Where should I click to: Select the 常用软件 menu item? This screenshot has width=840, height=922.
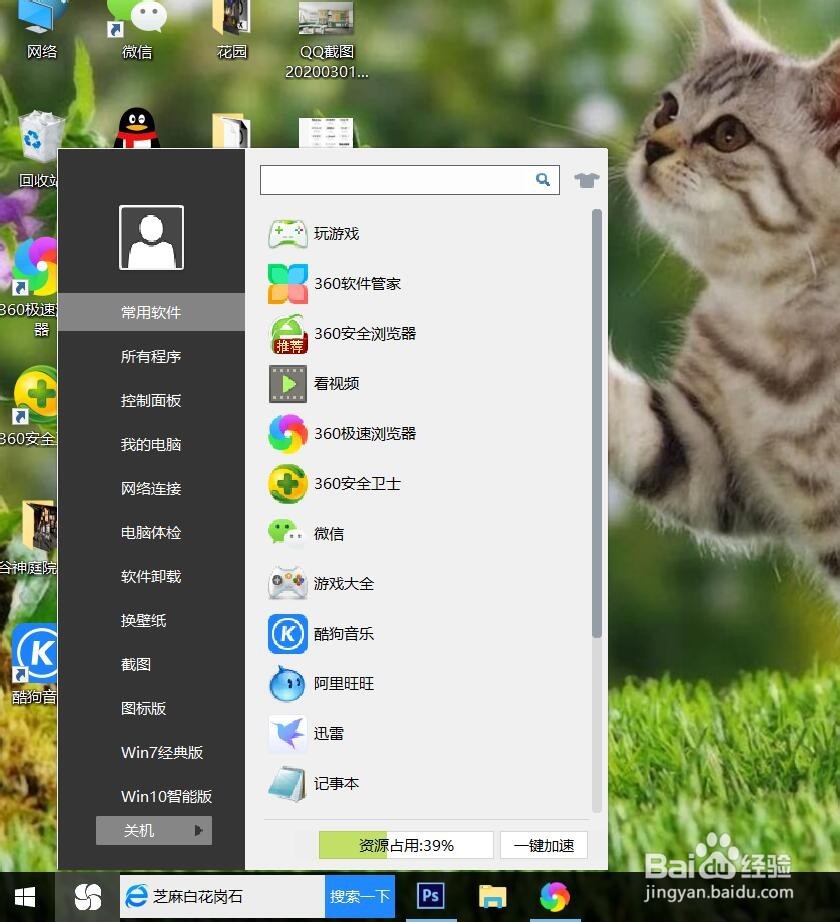click(151, 312)
